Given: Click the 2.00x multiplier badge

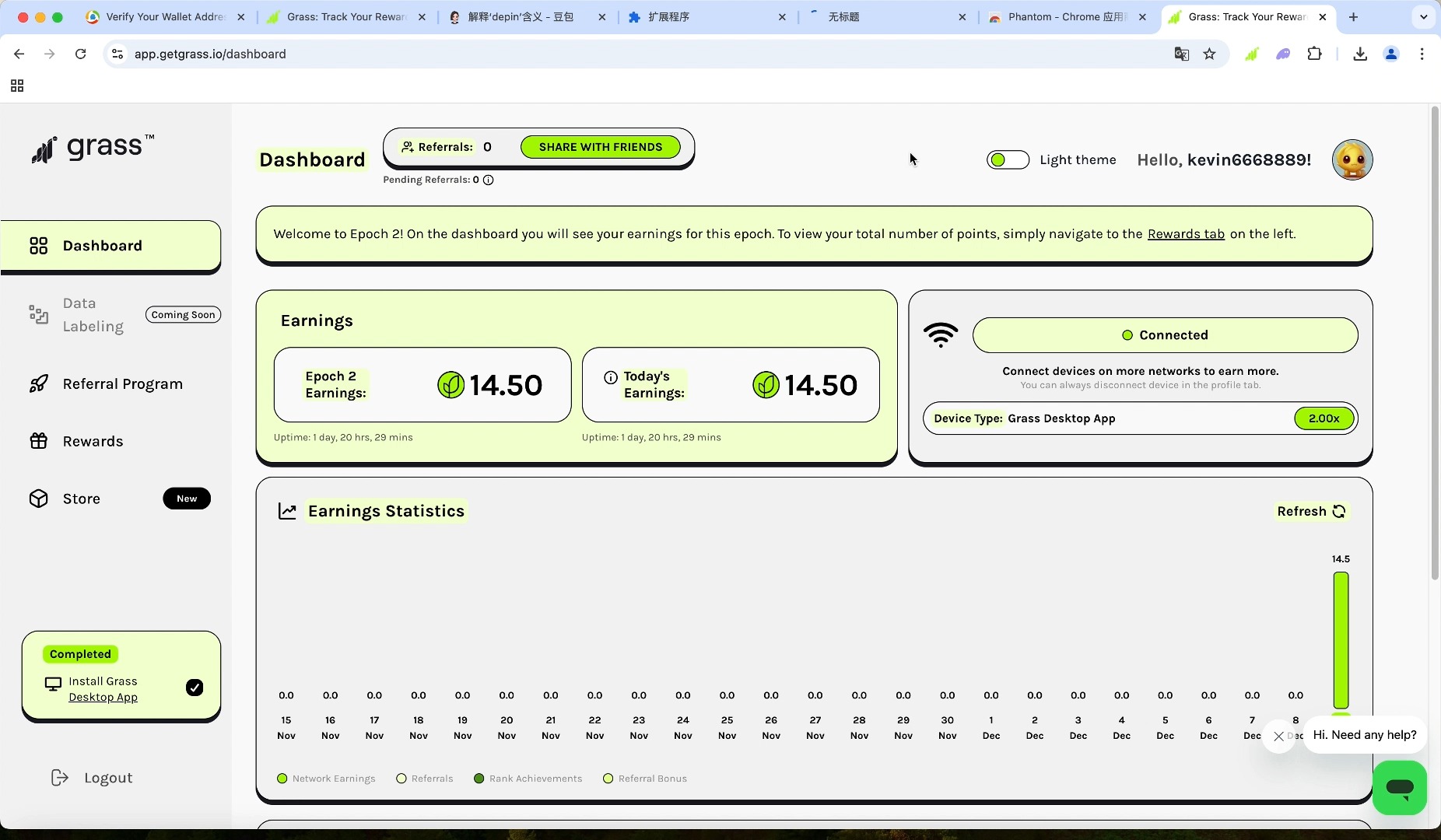Looking at the screenshot, I should [1324, 418].
